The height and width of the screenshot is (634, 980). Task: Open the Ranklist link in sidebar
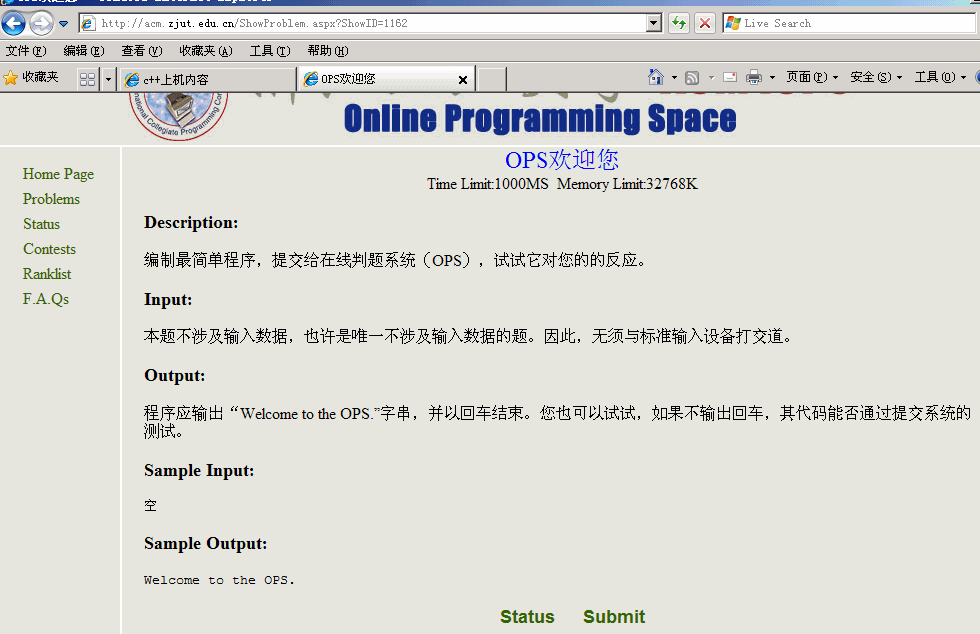pos(47,274)
